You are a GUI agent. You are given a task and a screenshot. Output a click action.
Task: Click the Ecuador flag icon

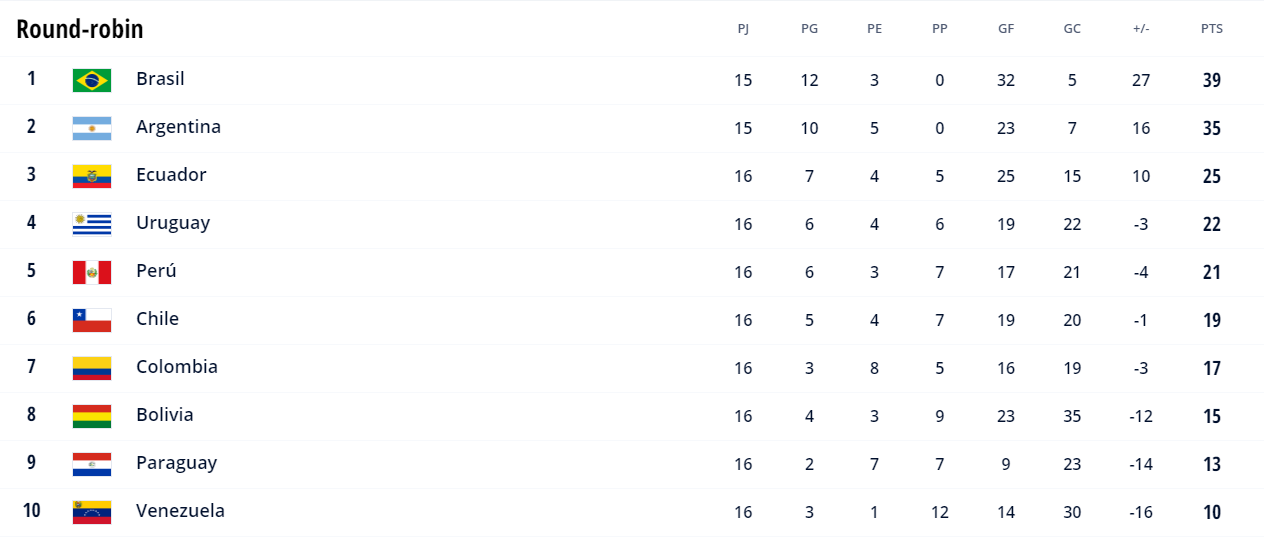coord(92,176)
